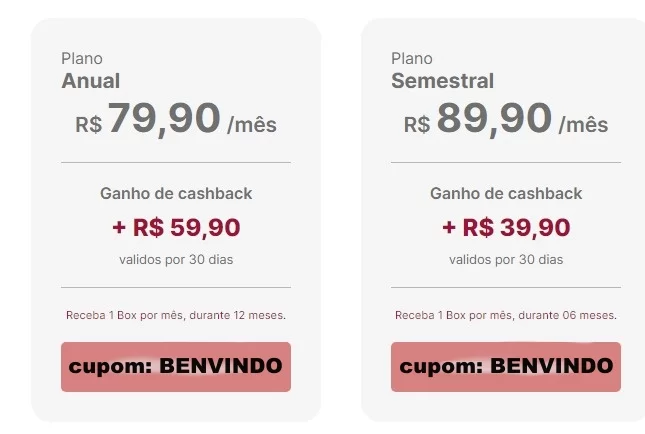Click the "Plano" label above Anual
645x434 pixels.
pos(82,59)
